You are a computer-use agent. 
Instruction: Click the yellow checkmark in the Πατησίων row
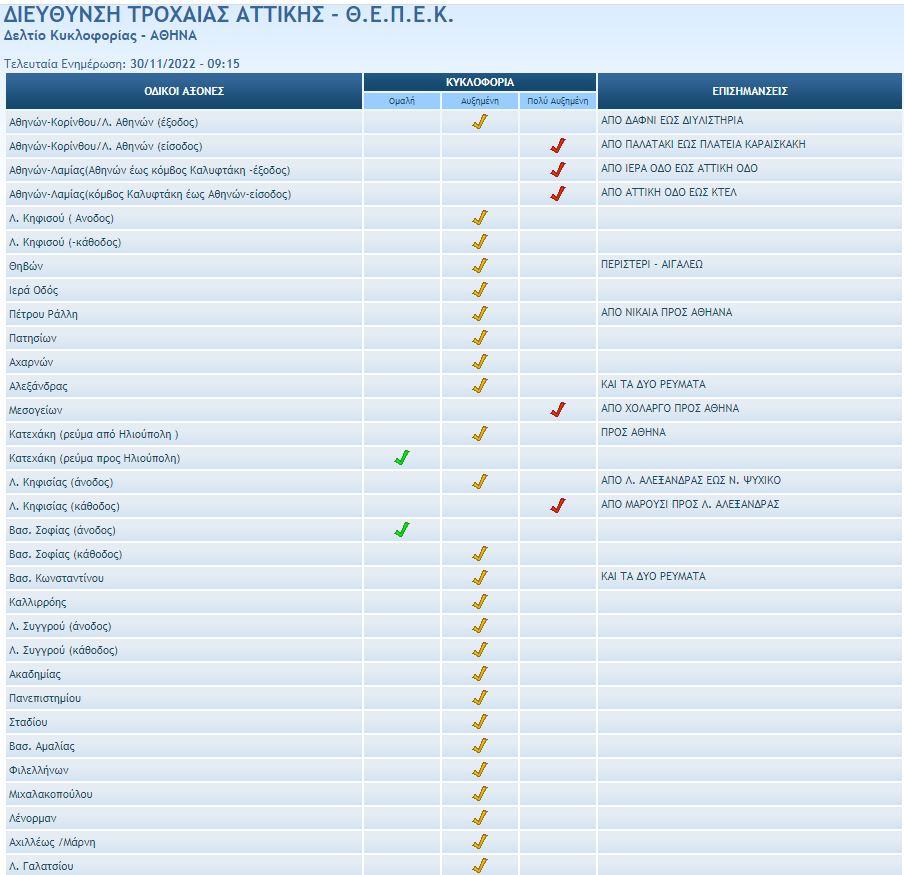coord(480,338)
